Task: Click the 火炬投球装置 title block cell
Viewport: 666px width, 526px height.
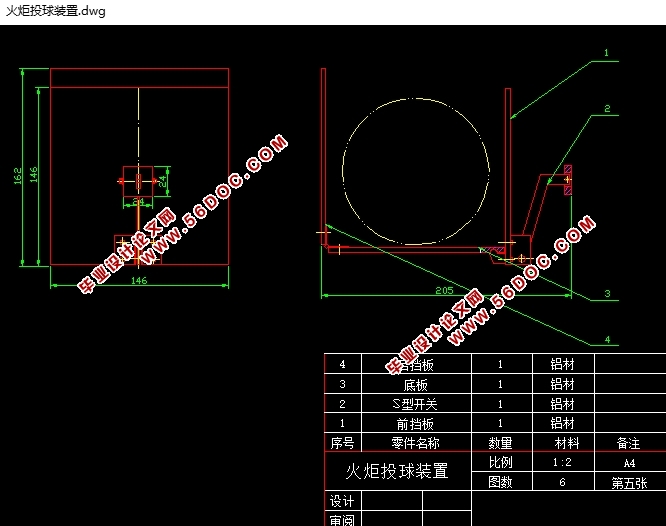Action: click(397, 471)
